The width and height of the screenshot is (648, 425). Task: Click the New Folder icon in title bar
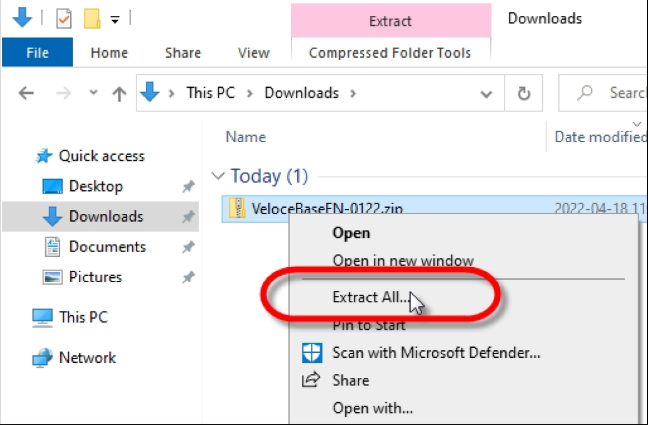[92, 18]
